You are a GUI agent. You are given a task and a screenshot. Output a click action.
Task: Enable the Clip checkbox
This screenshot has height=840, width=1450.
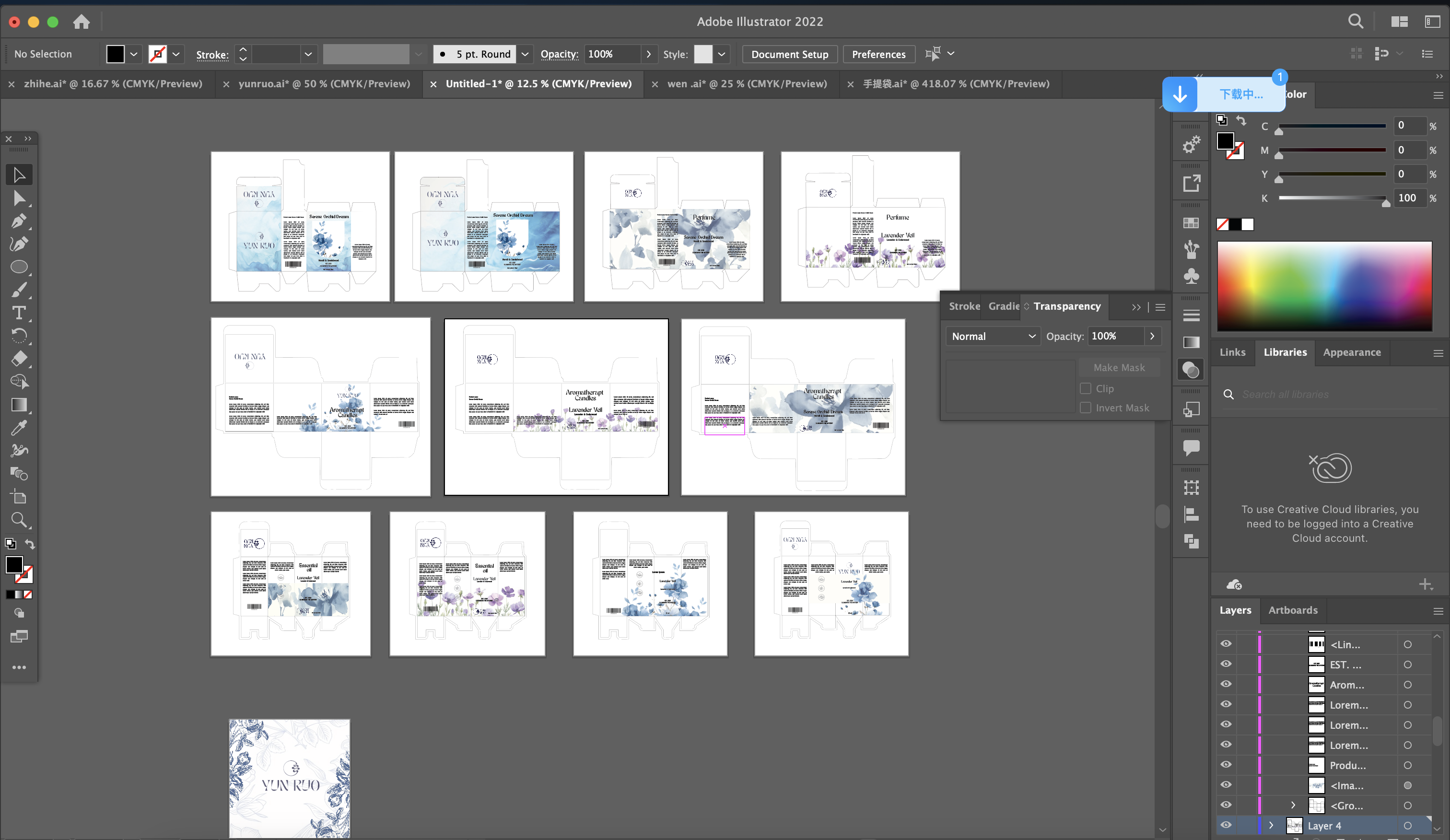pyautogui.click(x=1086, y=388)
